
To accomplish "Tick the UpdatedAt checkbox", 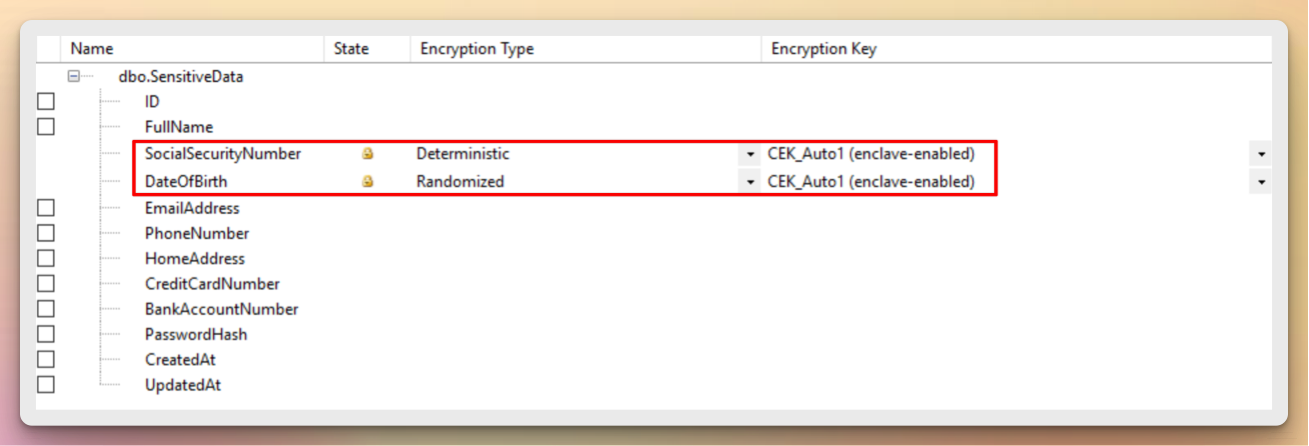I will coord(45,384).
